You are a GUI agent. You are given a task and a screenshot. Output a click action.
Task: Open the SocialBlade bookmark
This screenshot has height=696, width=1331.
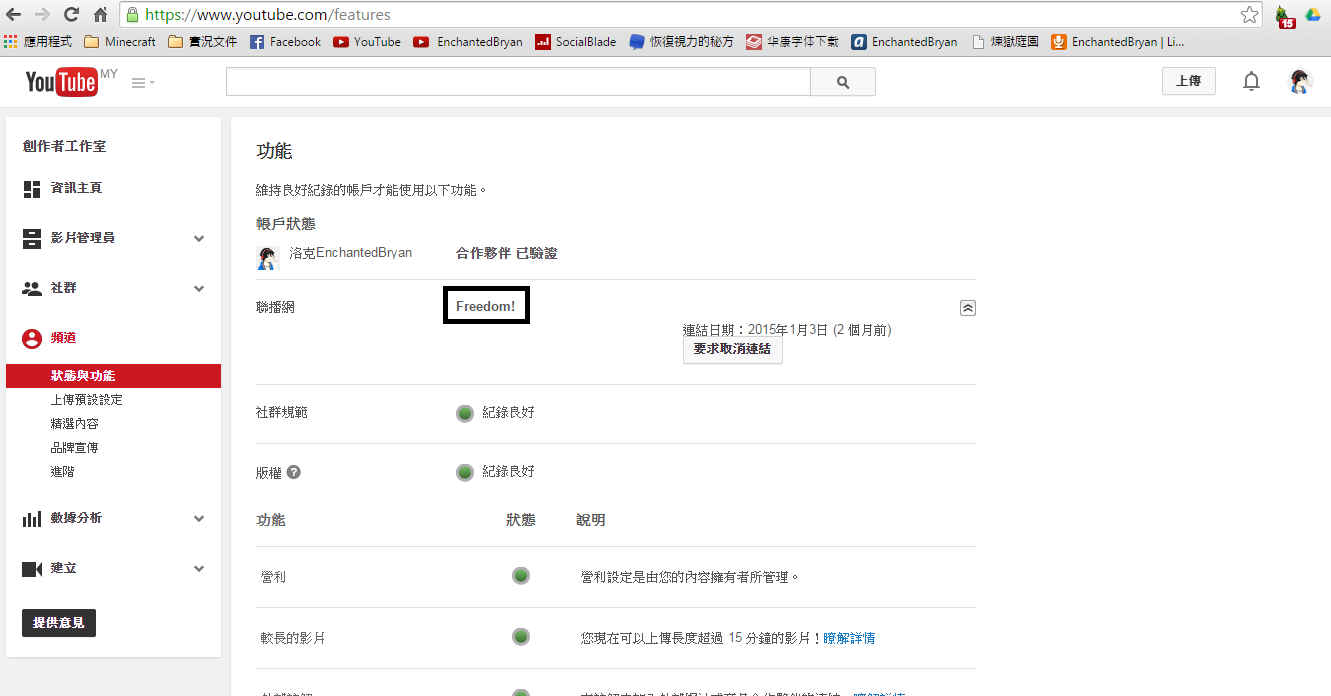pyautogui.click(x=576, y=42)
